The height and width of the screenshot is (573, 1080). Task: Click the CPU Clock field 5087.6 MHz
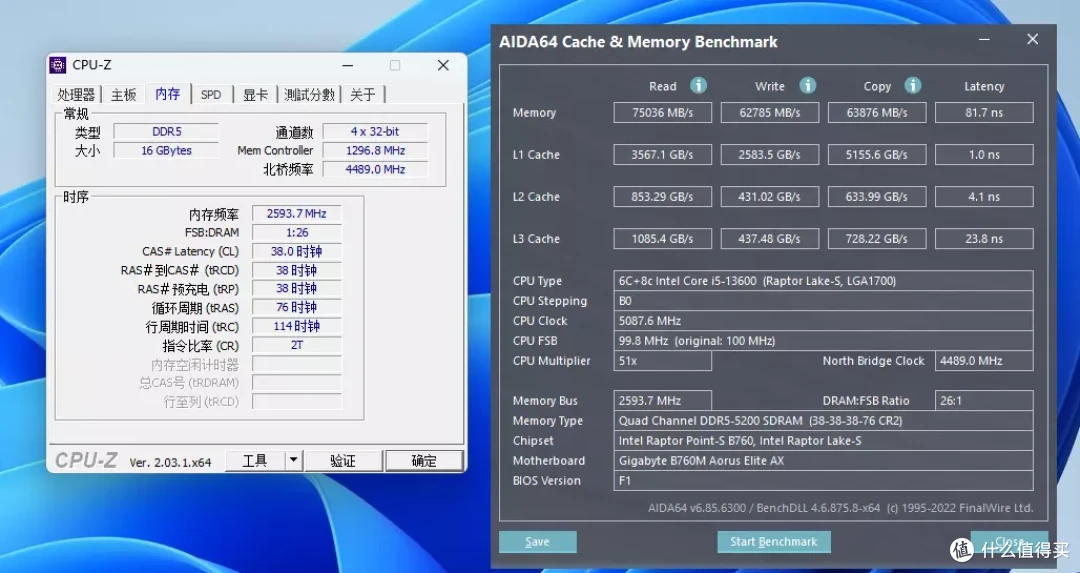click(x=823, y=320)
